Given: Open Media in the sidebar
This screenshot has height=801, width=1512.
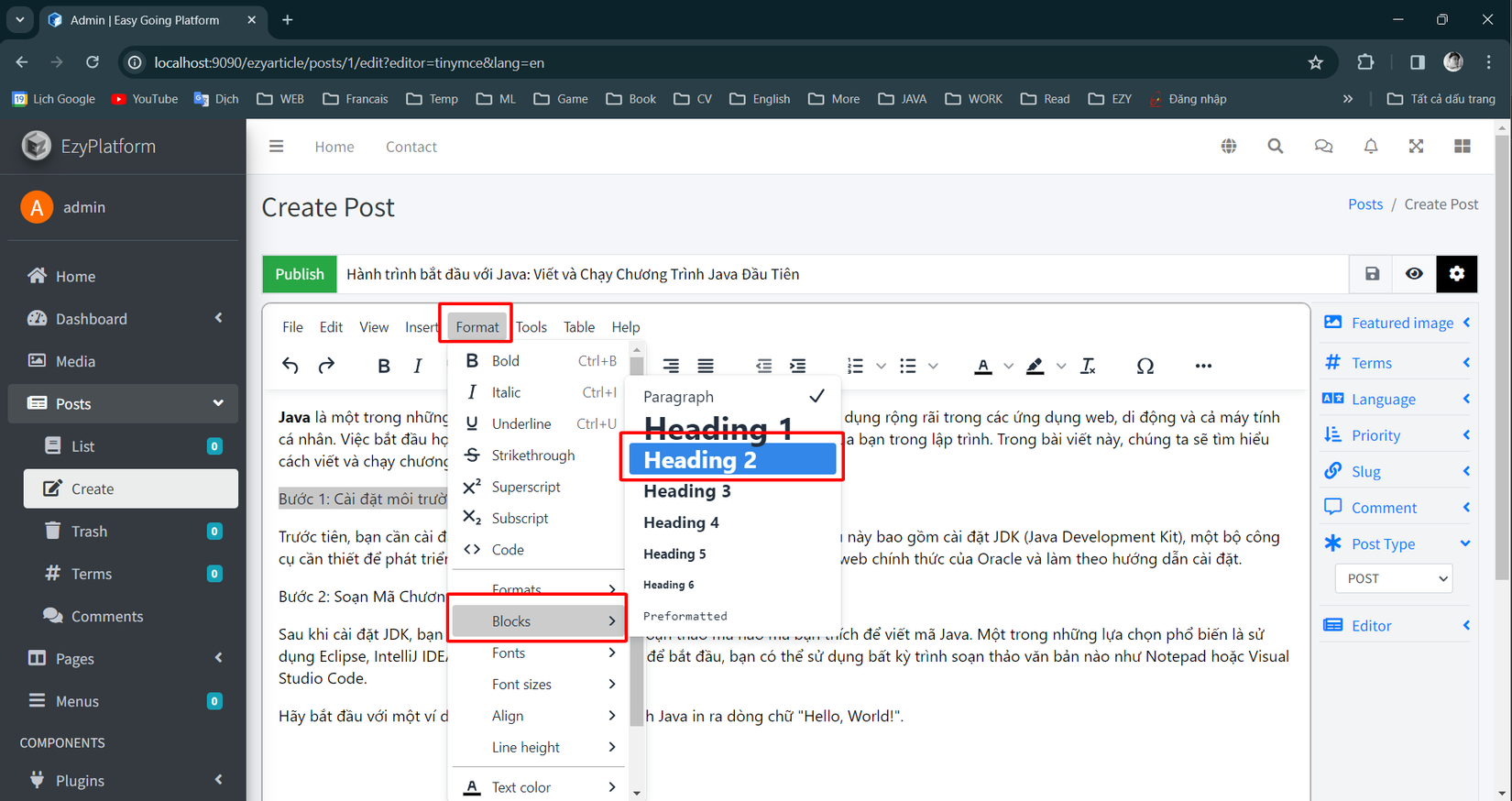Looking at the screenshot, I should [123, 361].
